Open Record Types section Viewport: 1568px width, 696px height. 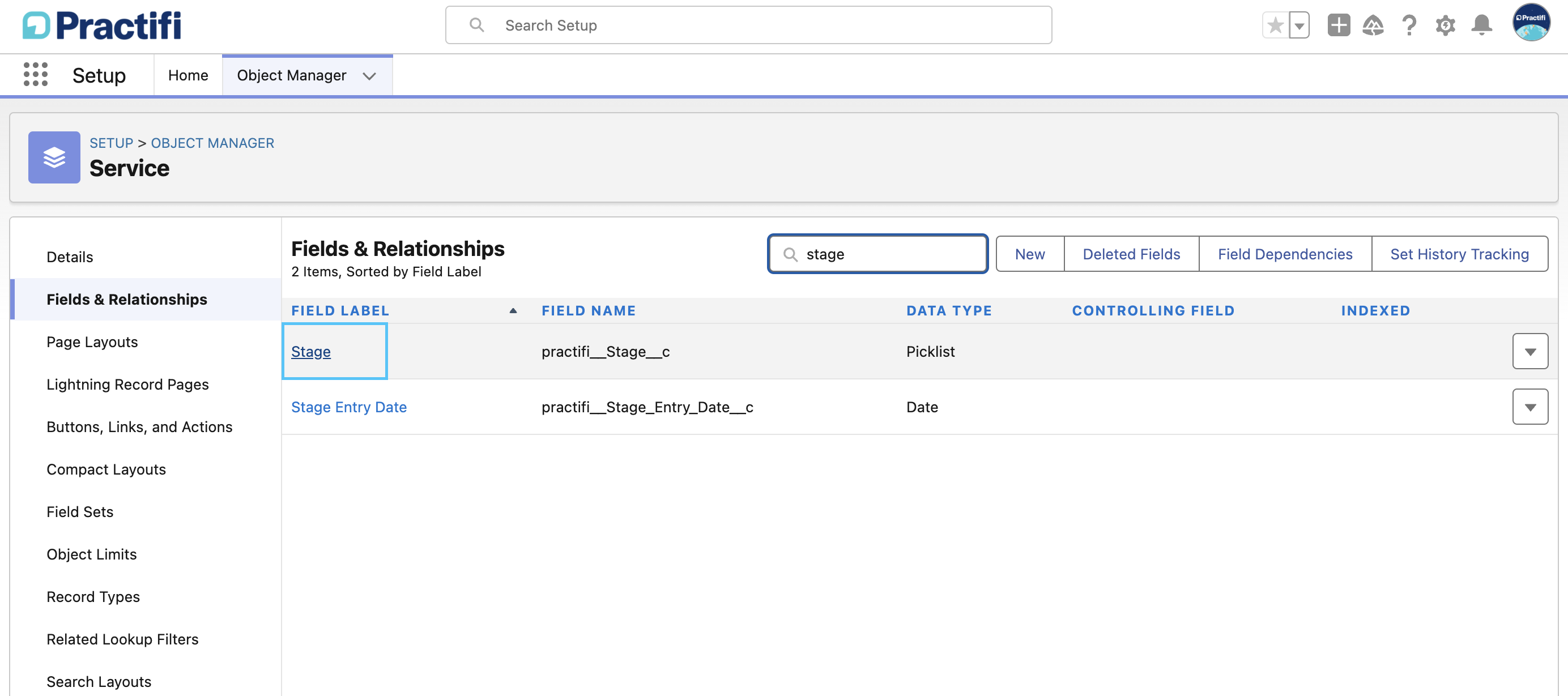point(93,596)
